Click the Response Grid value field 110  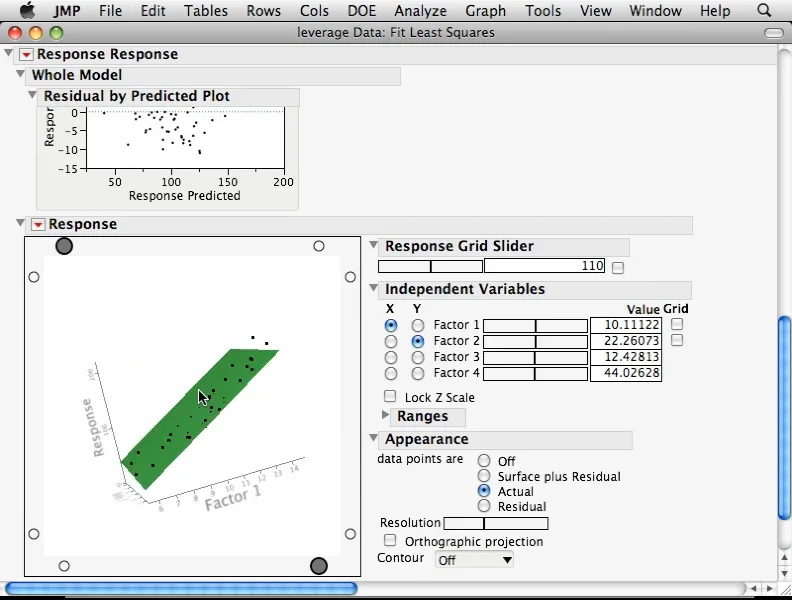click(544, 266)
